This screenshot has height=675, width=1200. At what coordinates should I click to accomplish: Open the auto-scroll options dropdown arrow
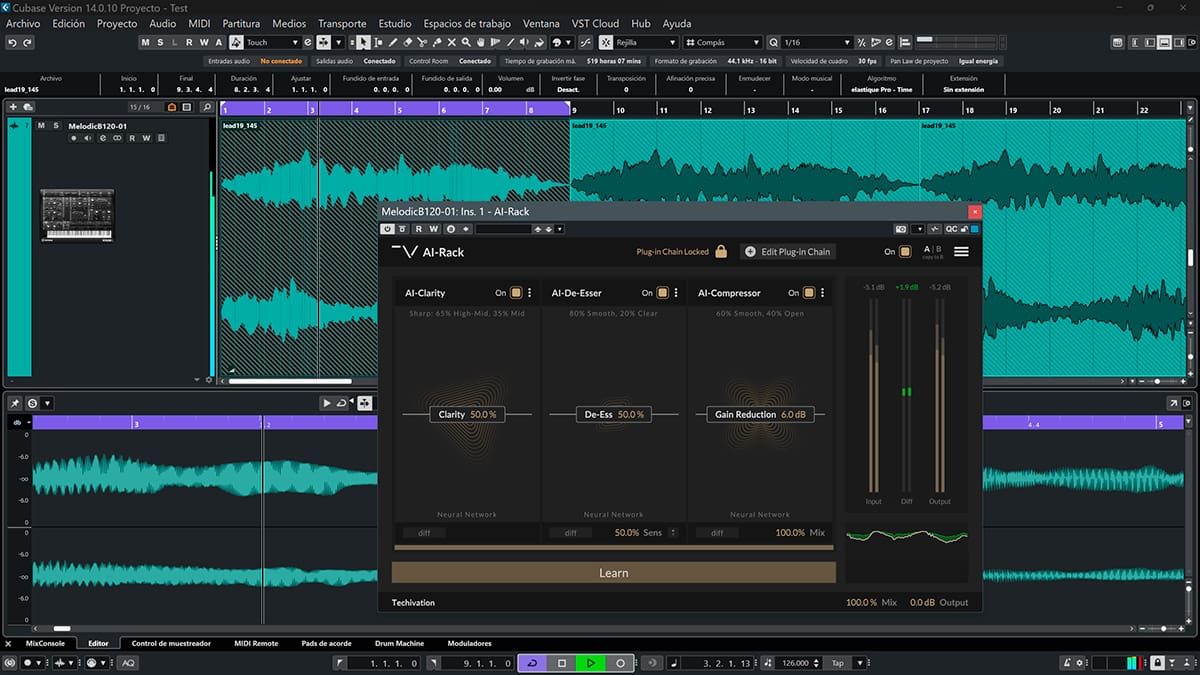(x=338, y=42)
